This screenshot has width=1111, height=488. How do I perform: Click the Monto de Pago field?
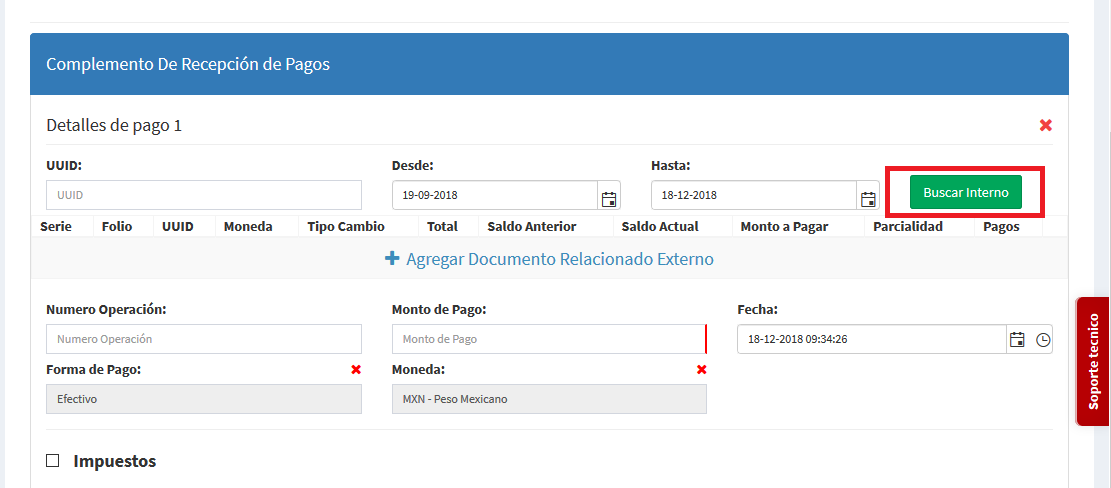pyautogui.click(x=548, y=339)
